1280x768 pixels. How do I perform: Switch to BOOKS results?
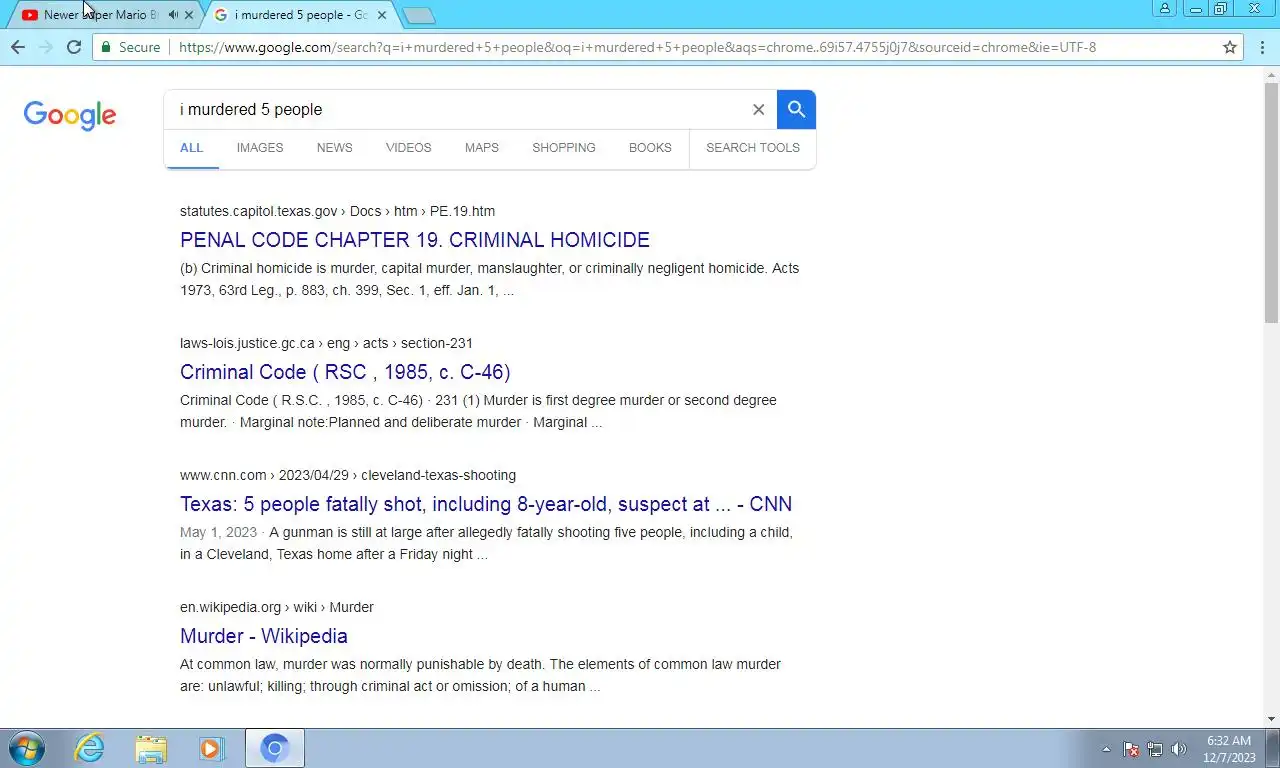pyautogui.click(x=650, y=148)
